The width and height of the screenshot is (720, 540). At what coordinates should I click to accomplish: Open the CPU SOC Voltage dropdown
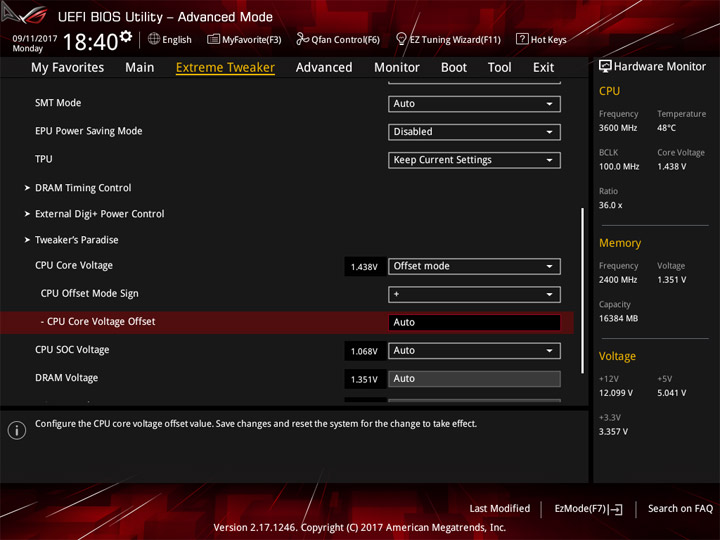coord(474,351)
